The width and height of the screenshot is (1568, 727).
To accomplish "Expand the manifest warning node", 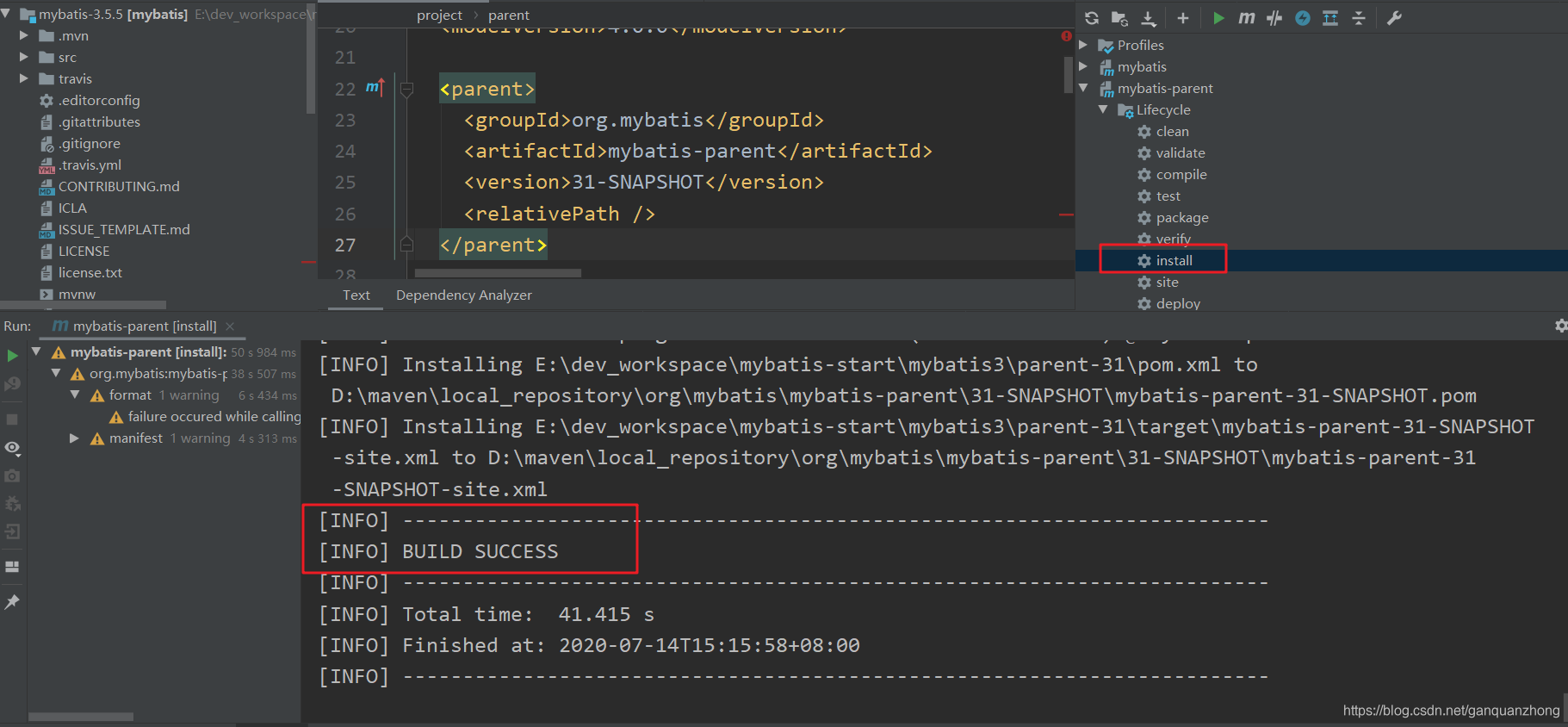I will pos(75,438).
